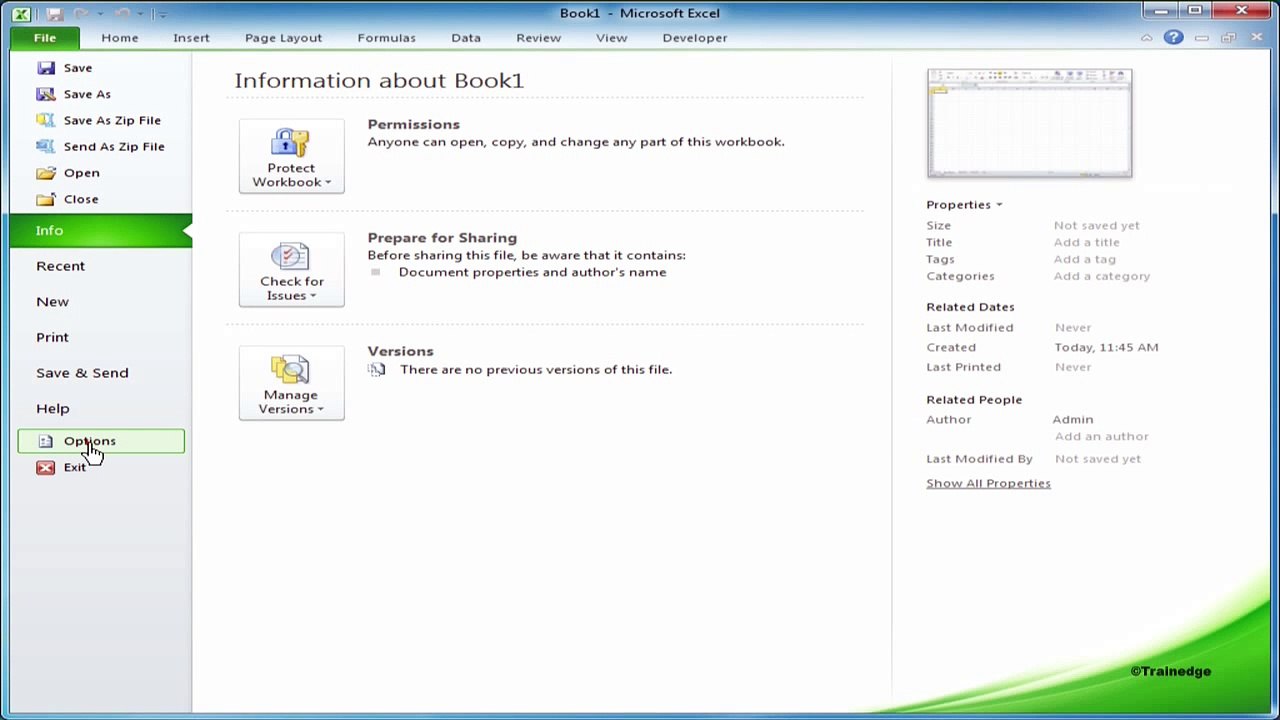1280x720 pixels.
Task: Click the Last Modified By value
Action: (1097, 459)
